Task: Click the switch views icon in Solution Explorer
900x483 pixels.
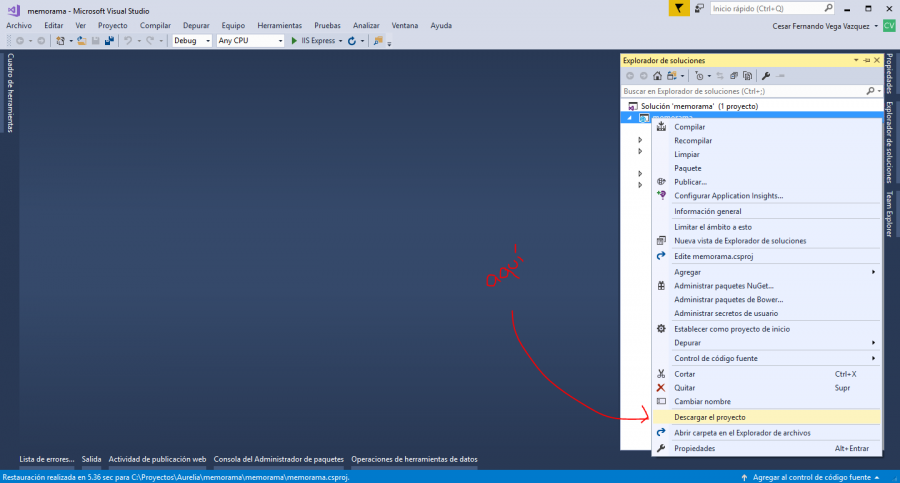Action: [x=672, y=76]
